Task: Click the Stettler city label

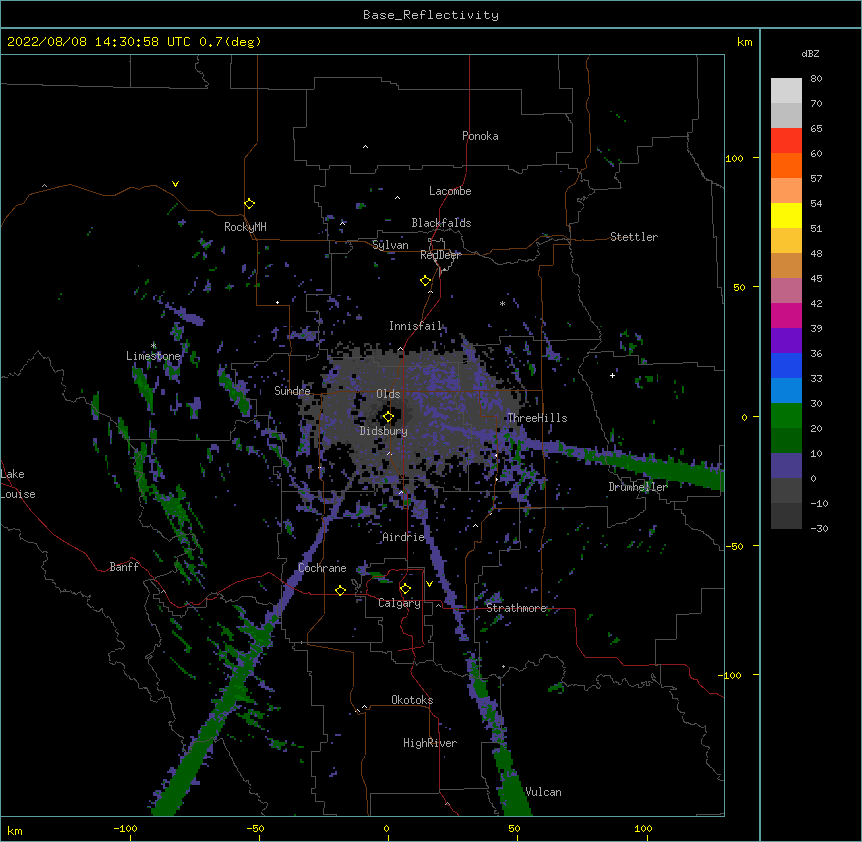Action: coord(634,237)
